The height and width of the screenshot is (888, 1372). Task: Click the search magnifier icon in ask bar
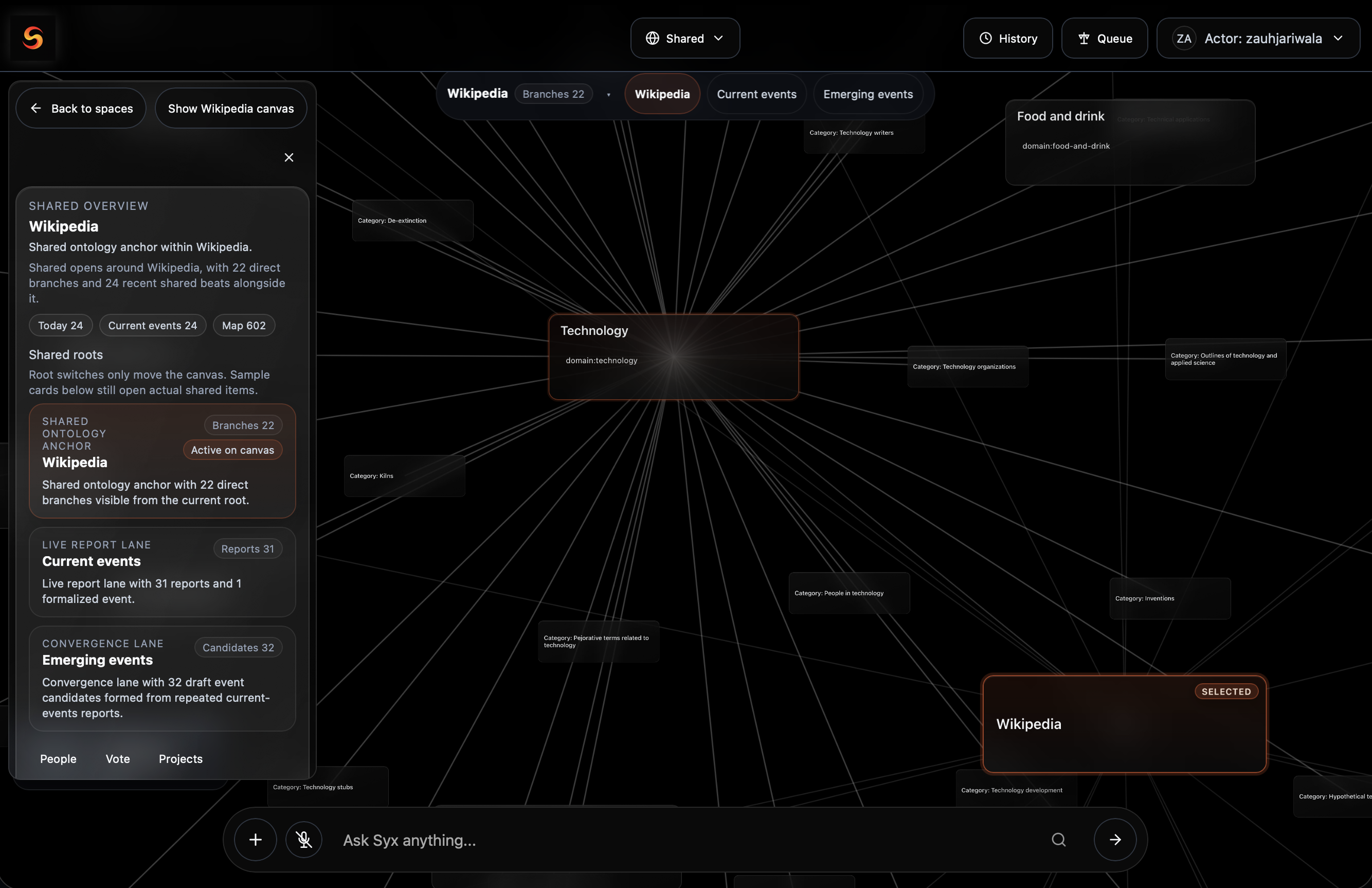pos(1058,840)
